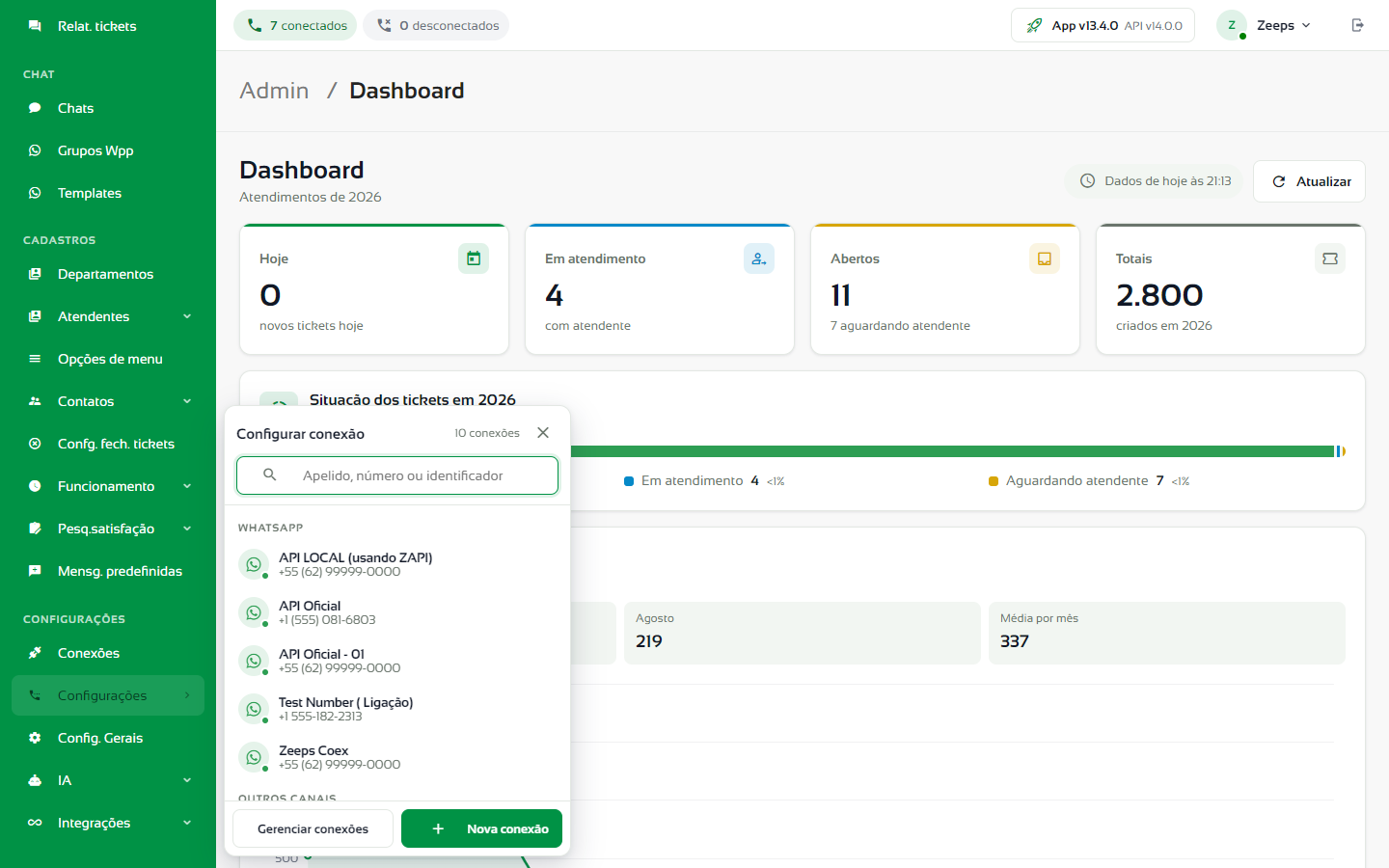The width and height of the screenshot is (1389, 868).
Task: Open the Zeeps user dropdown
Action: click(x=1266, y=25)
